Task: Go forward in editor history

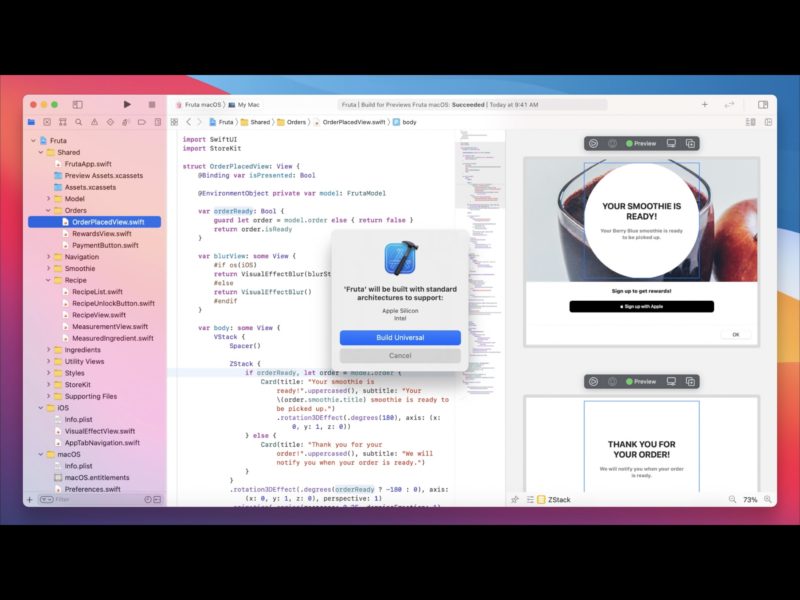Action: (x=199, y=122)
